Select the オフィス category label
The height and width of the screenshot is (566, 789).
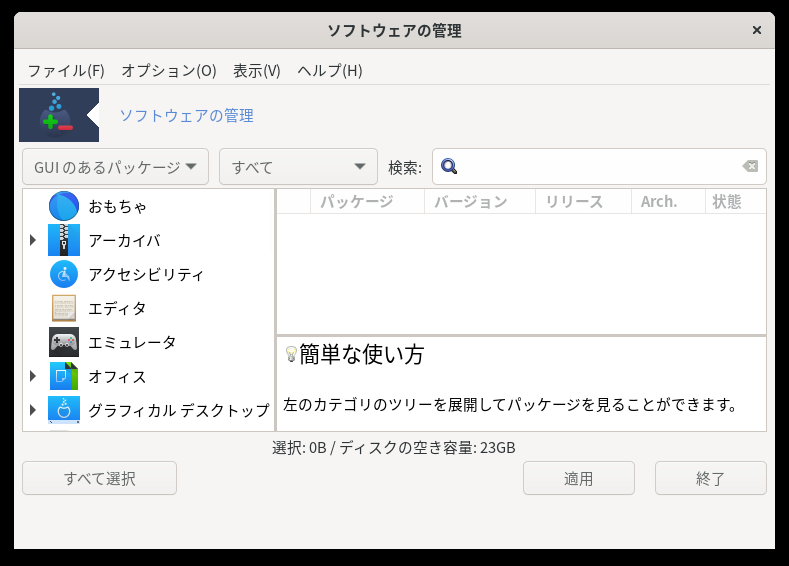tap(117, 377)
